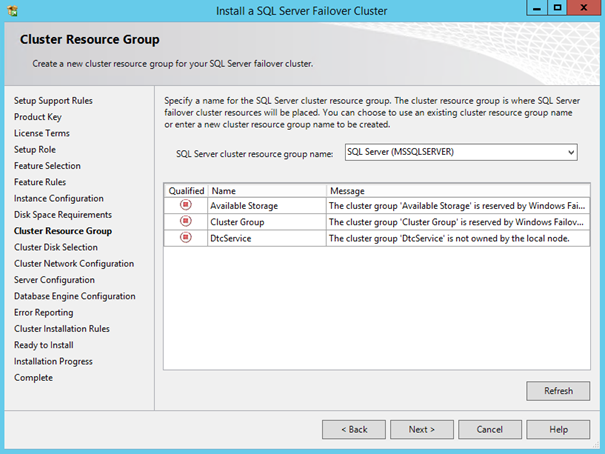605x454 pixels.
Task: Go to the next step with Next
Action: (422, 429)
